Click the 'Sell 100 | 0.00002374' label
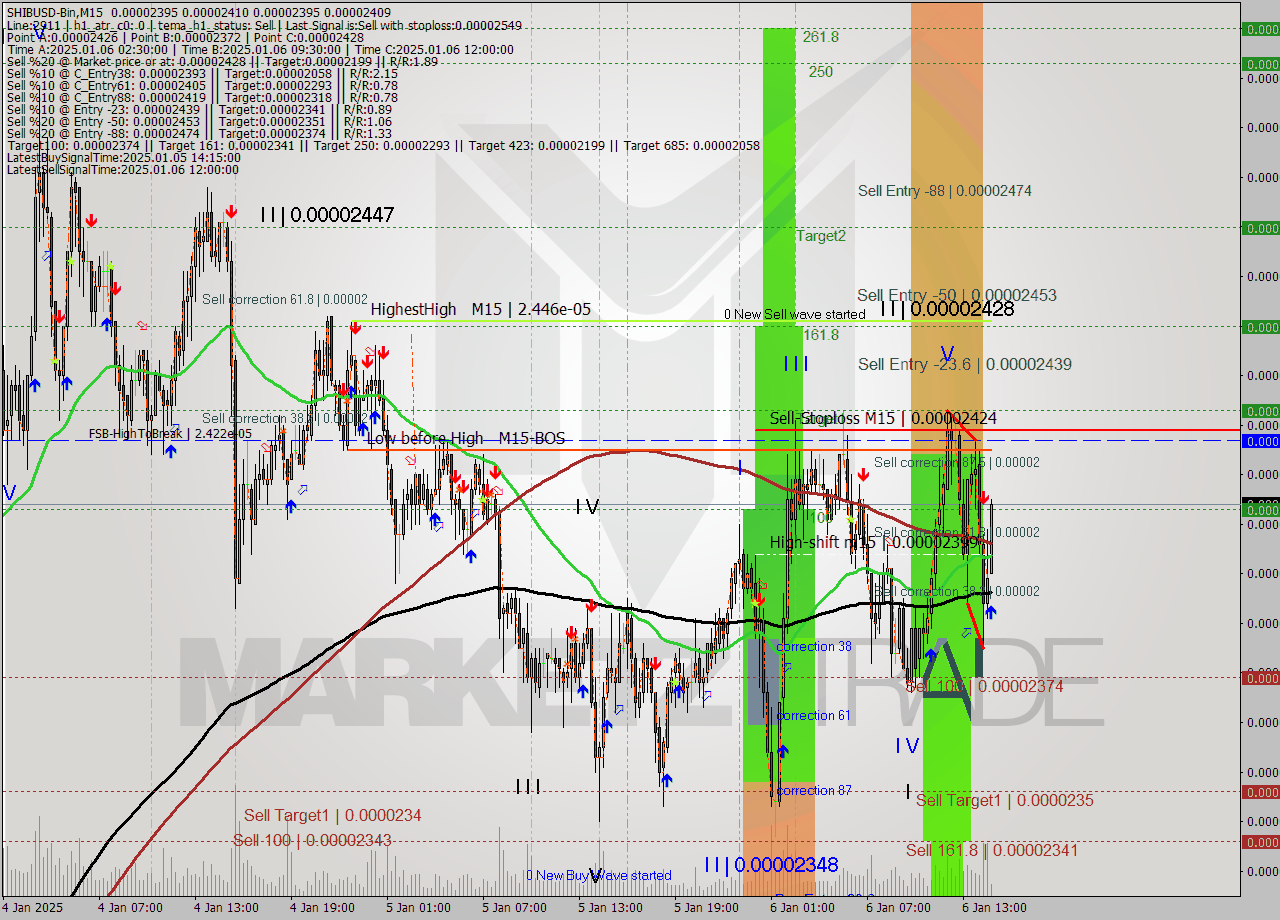The width and height of the screenshot is (1280, 920). (x=984, y=687)
